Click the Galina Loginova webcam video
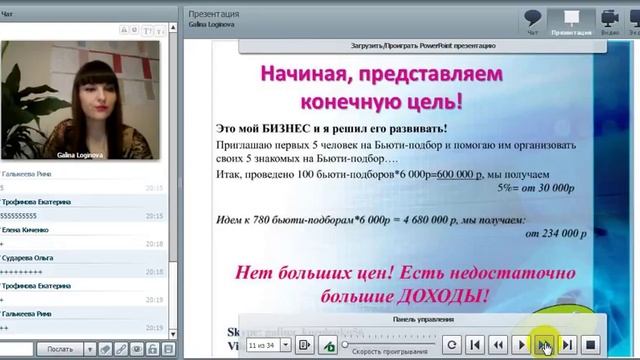The height and width of the screenshot is (360, 640). (80, 100)
